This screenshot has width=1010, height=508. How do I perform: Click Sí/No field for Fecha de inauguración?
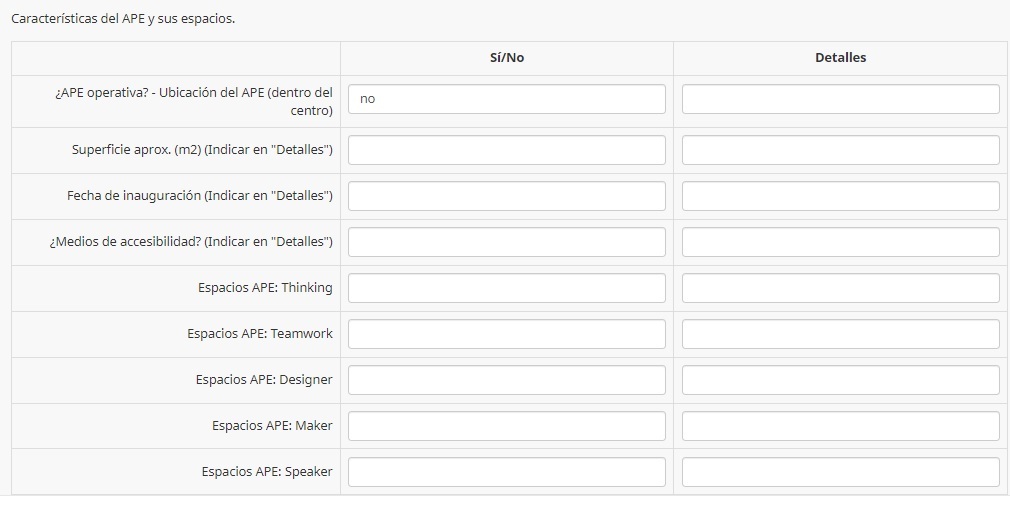(x=506, y=196)
